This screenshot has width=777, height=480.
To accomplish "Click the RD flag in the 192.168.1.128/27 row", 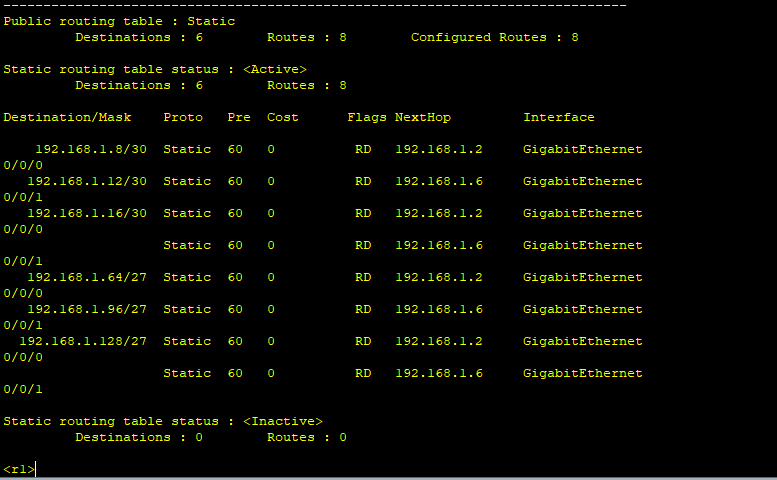I will click(363, 341).
